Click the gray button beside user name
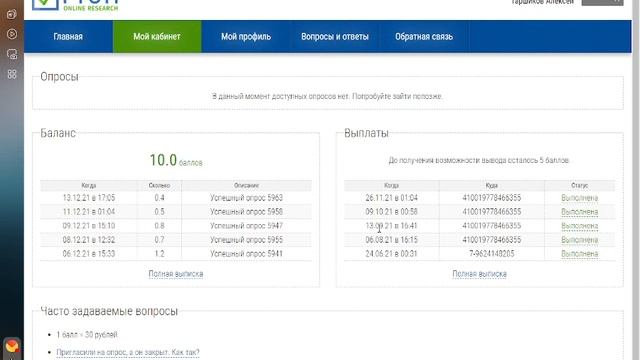Image resolution: width=640 pixels, height=360 pixels. point(602,2)
